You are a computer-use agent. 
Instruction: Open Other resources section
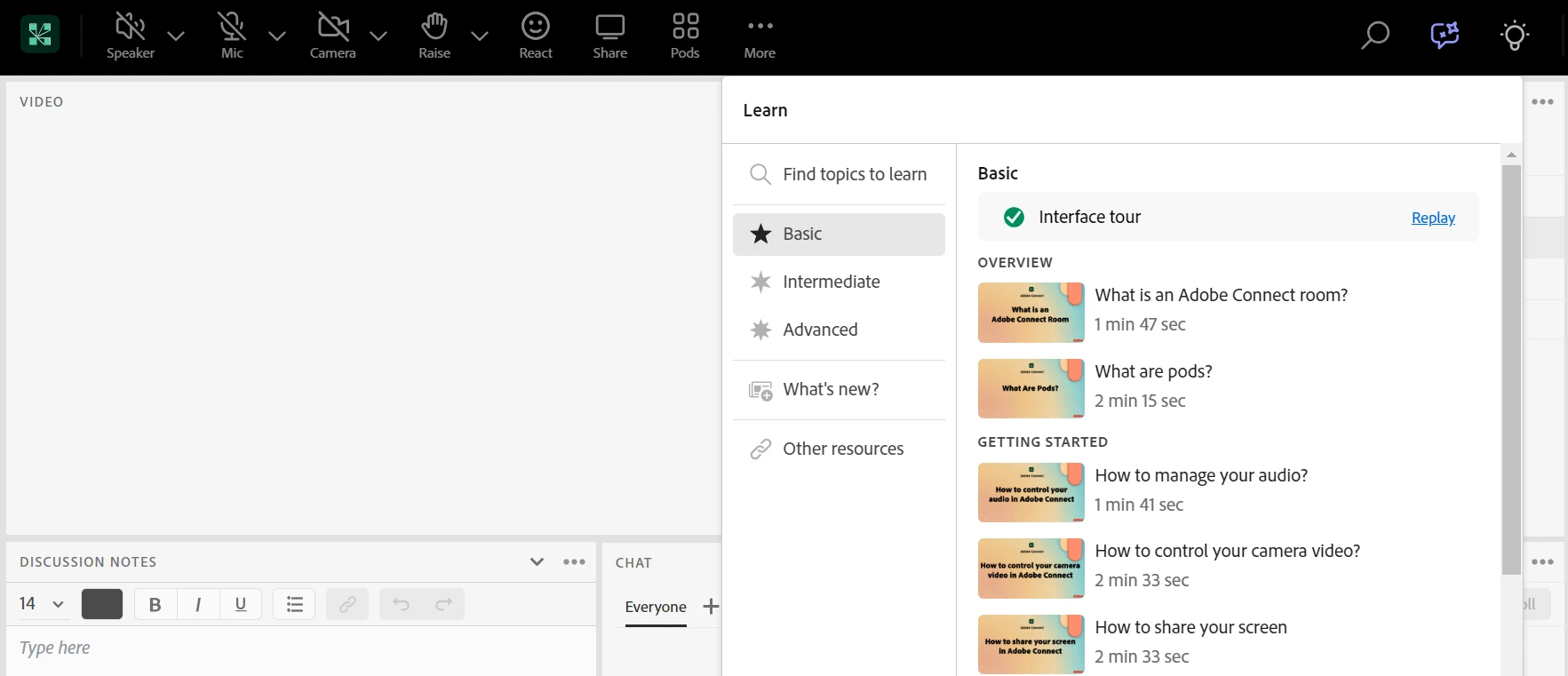[x=839, y=449]
